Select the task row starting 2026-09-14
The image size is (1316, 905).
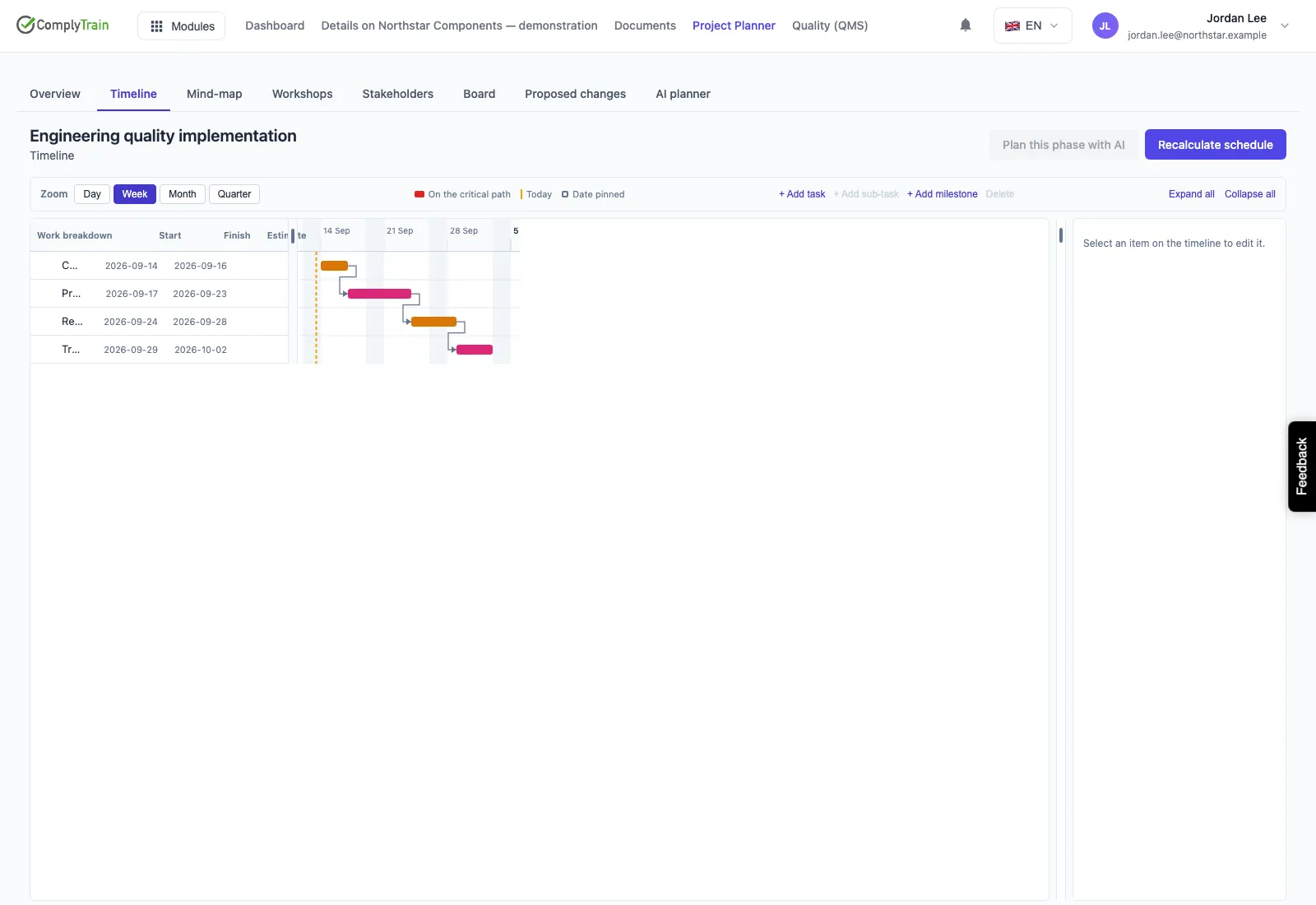[160, 266]
